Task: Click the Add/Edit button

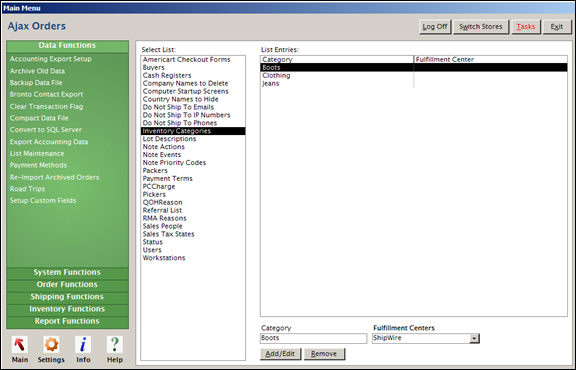Action: [280, 354]
